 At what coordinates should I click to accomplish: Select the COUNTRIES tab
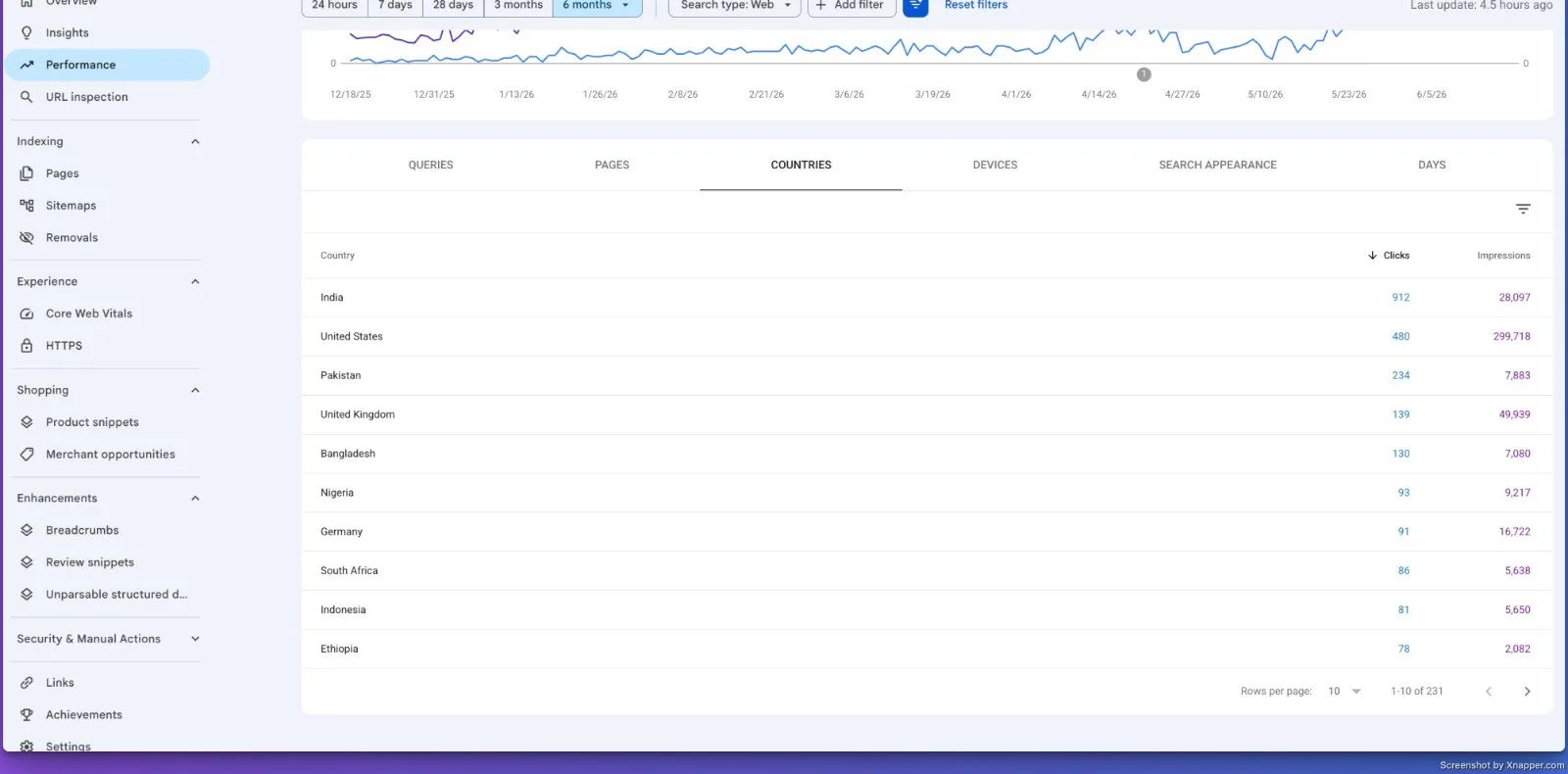(802, 166)
